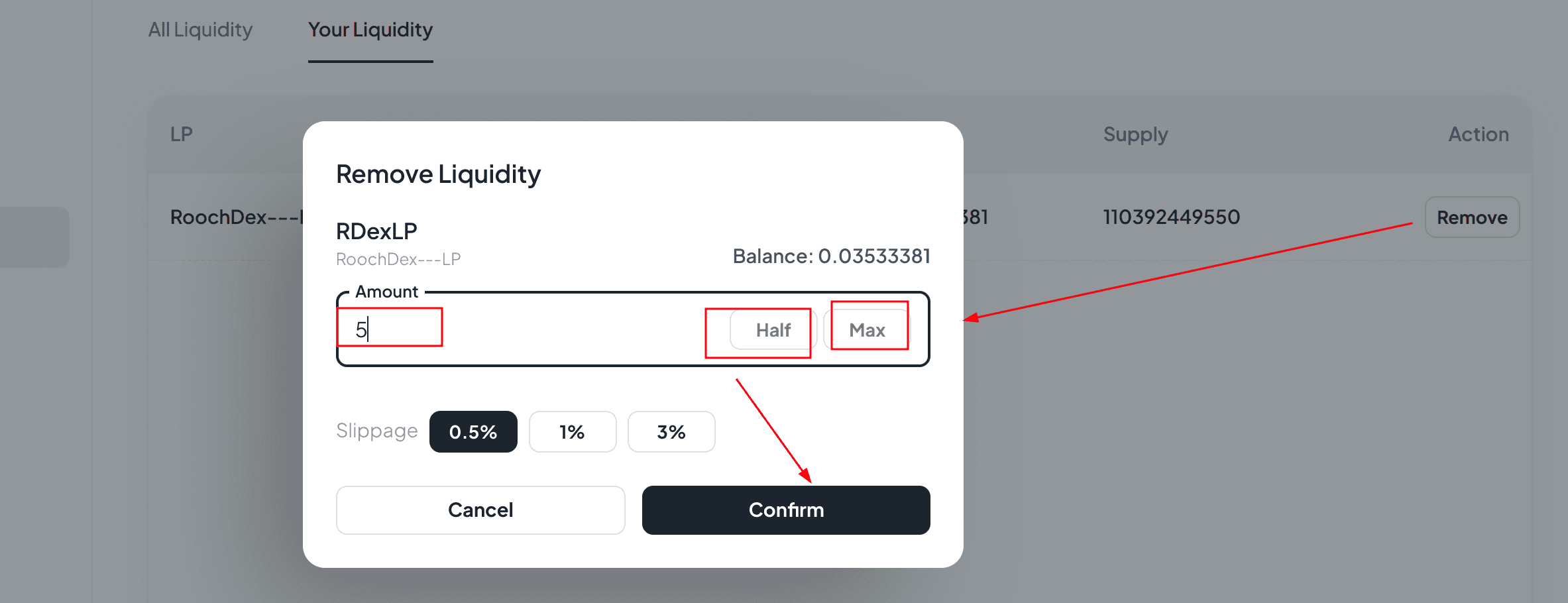Click the RDexLP token name
Screen dimensions: 1568x603
(x=376, y=231)
